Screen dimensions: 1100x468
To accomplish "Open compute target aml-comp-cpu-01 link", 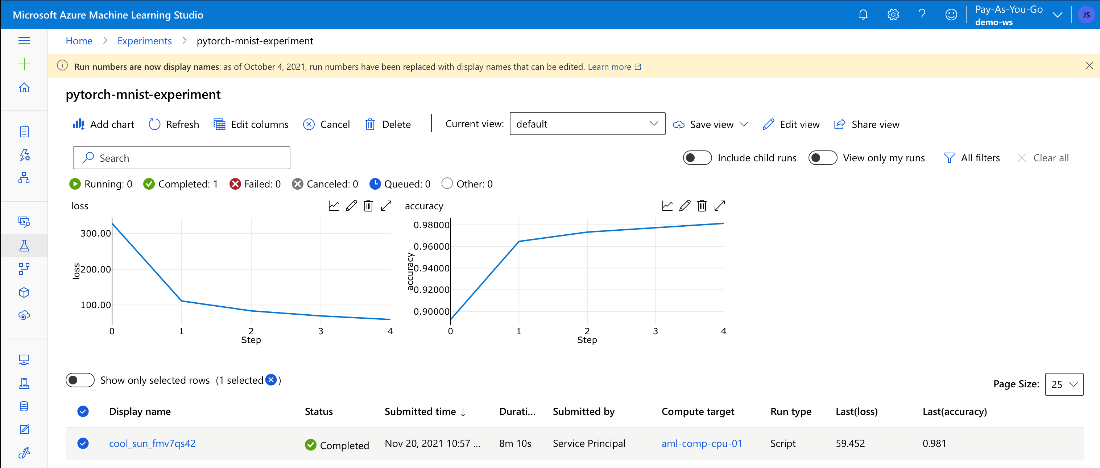I will [702, 444].
